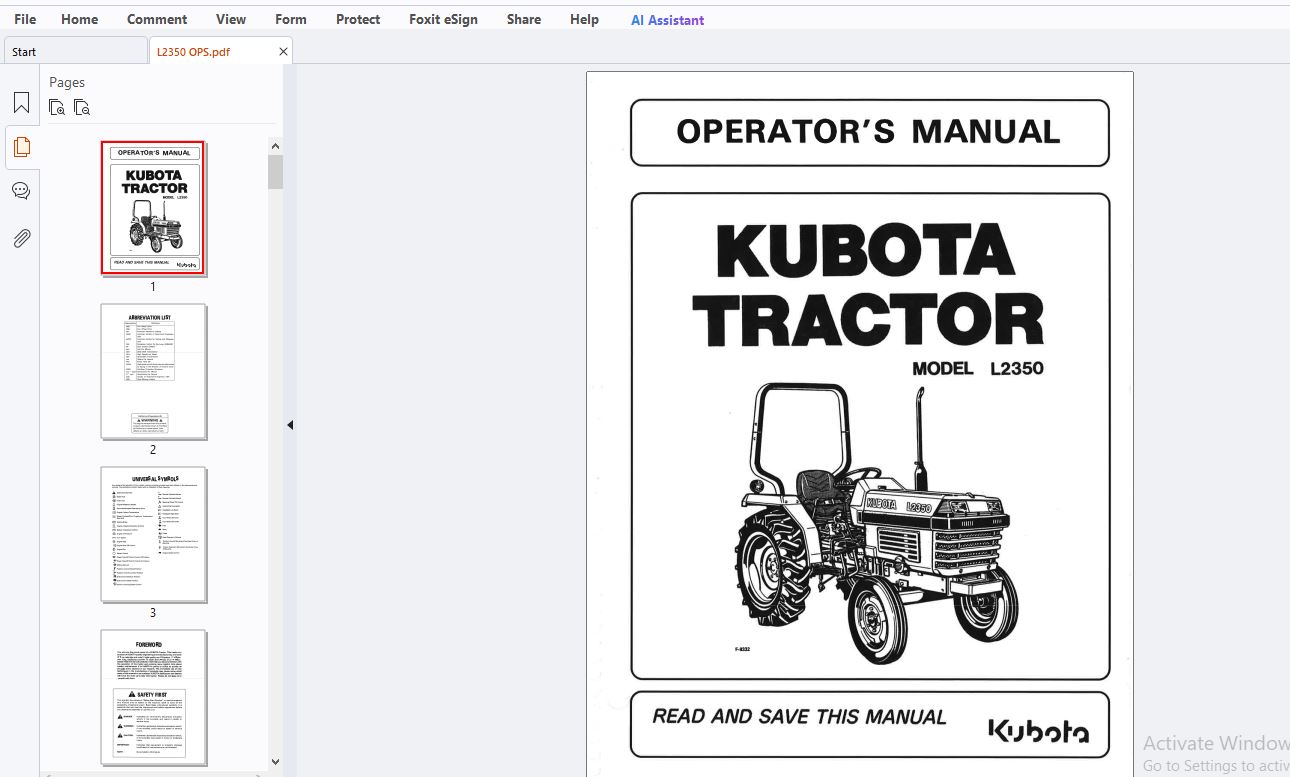This screenshot has height=777, width=1290.
Task: Open the AI Assistant tab
Action: coord(667,19)
